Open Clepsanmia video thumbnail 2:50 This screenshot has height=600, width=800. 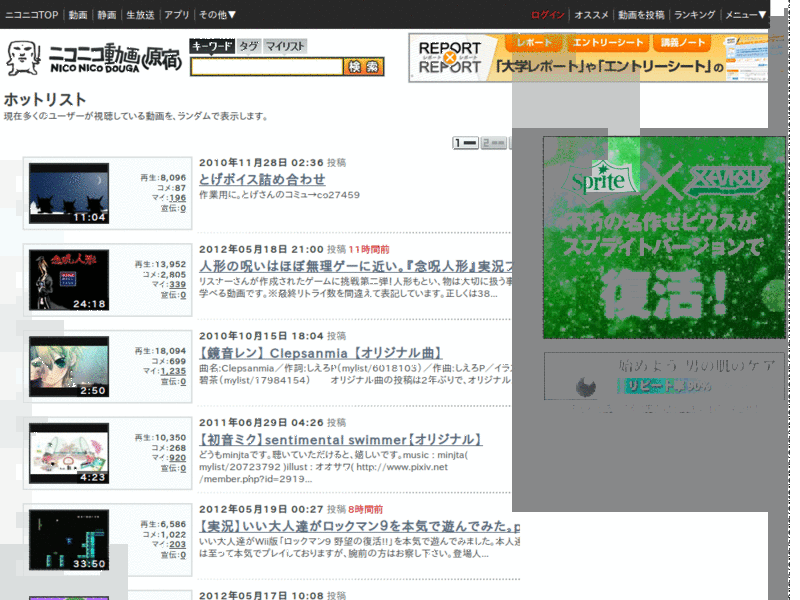coord(69,367)
